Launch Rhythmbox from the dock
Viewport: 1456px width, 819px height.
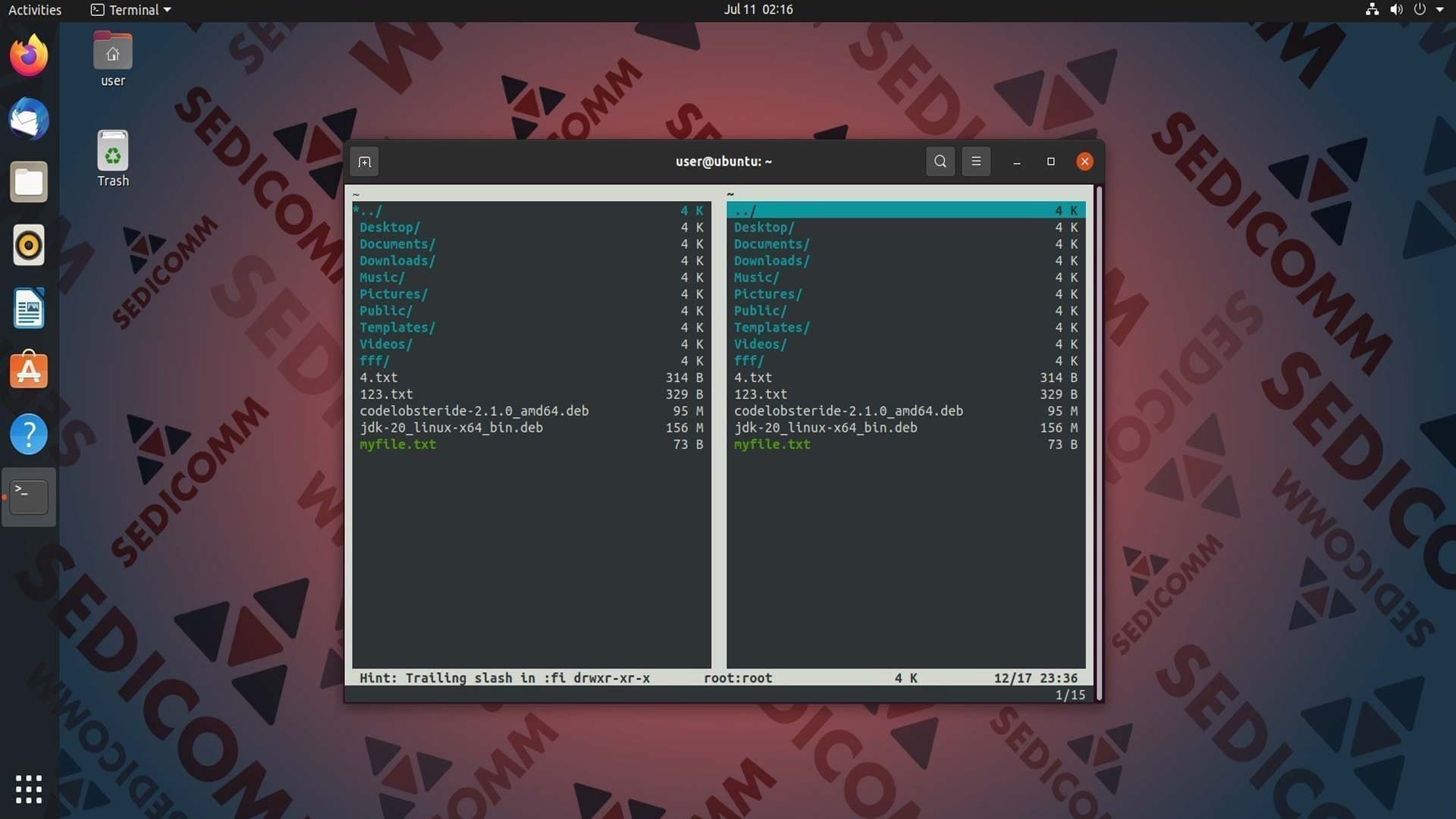(29, 245)
